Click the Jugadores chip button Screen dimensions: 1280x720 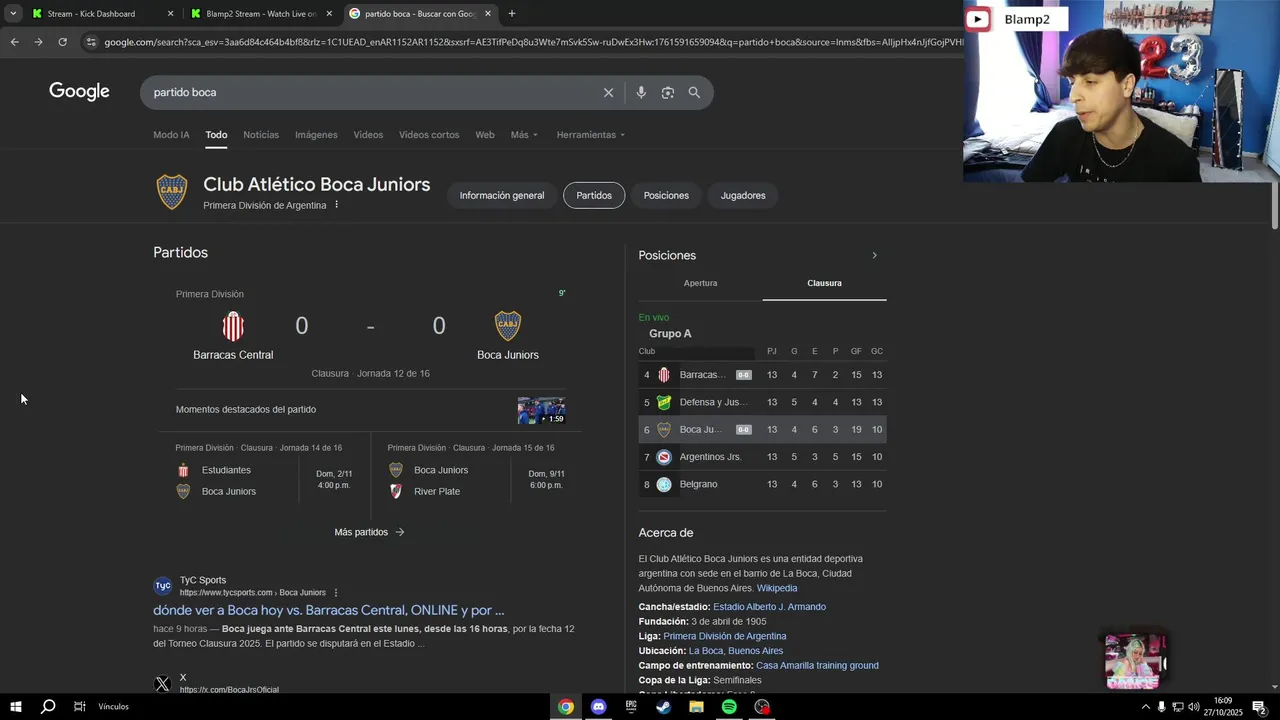tap(743, 195)
